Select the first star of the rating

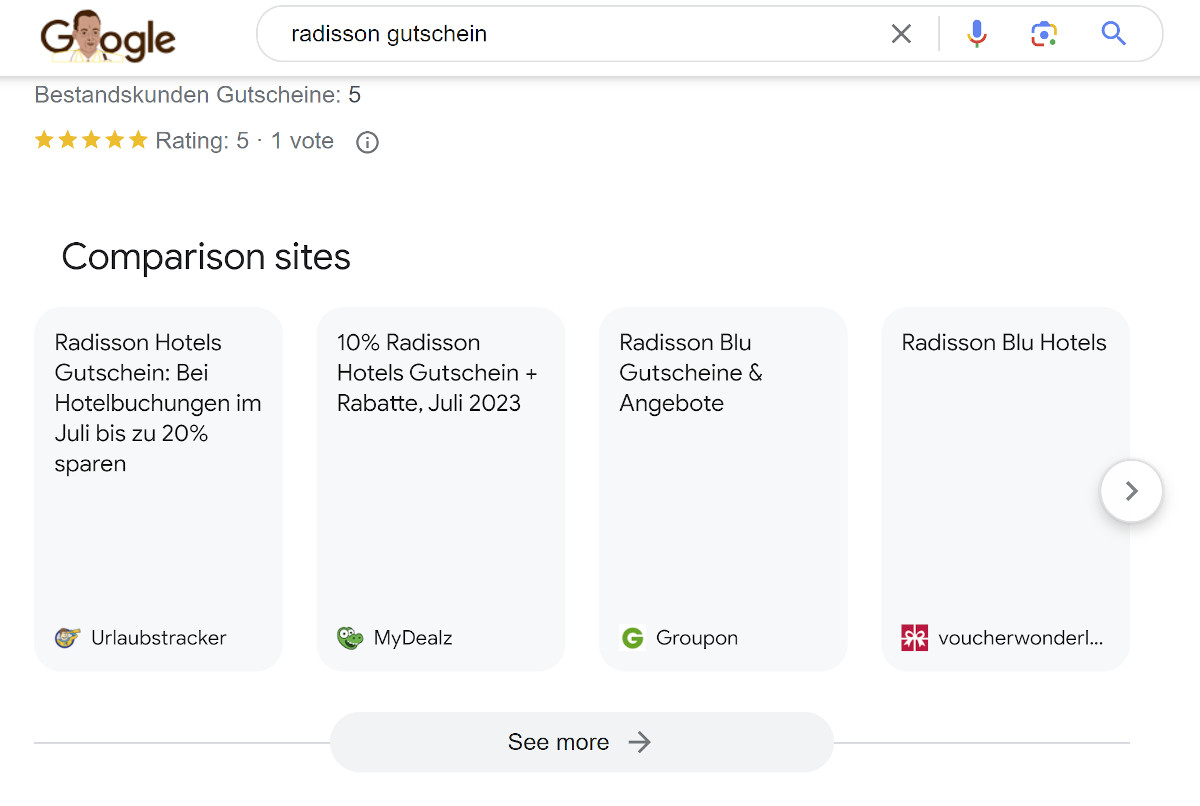44,140
